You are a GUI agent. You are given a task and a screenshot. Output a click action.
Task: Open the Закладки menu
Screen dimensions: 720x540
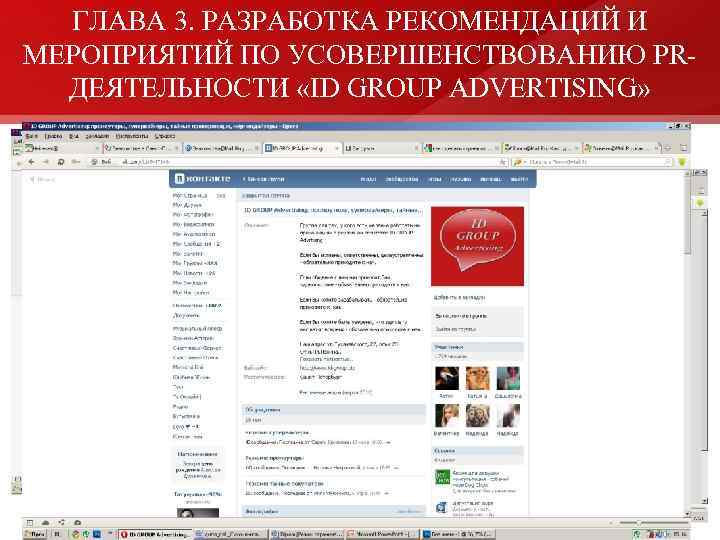tap(97, 136)
